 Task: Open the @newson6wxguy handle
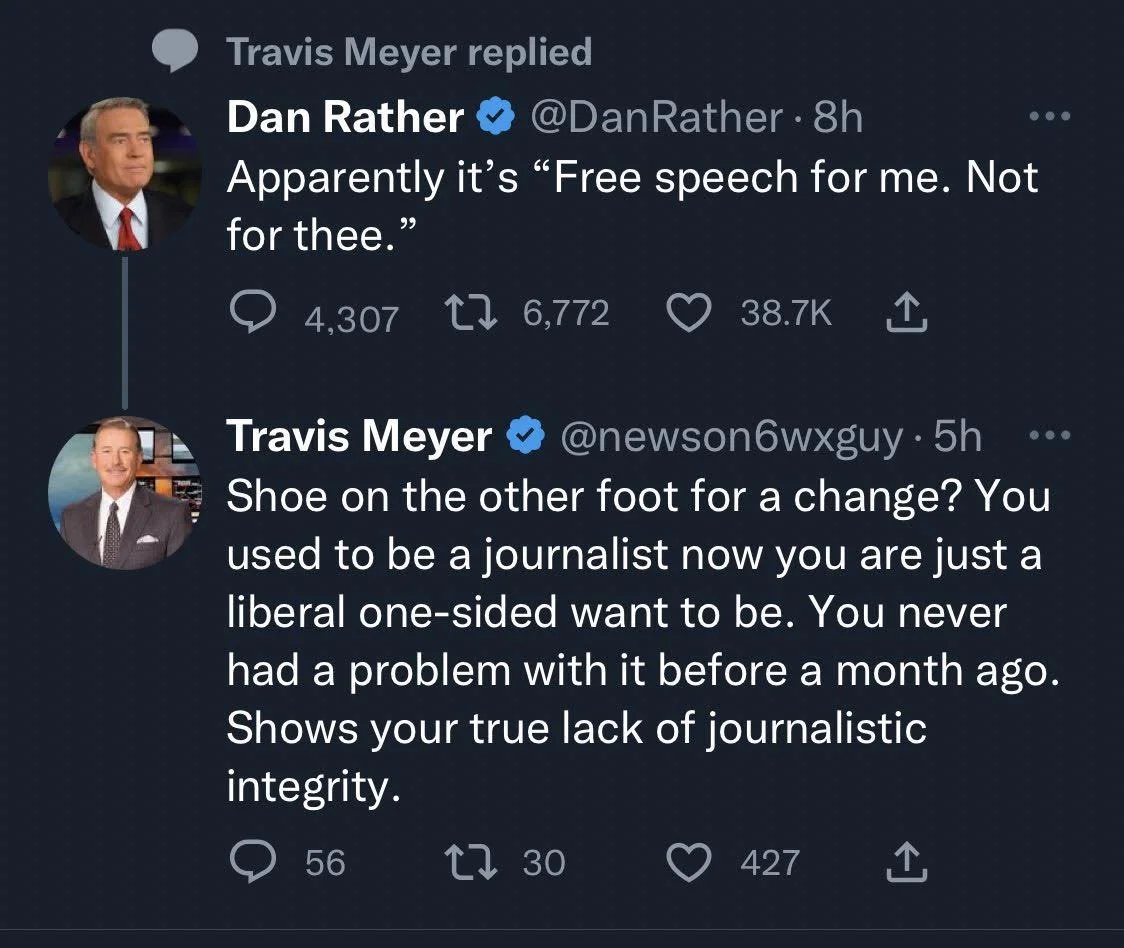[730, 437]
